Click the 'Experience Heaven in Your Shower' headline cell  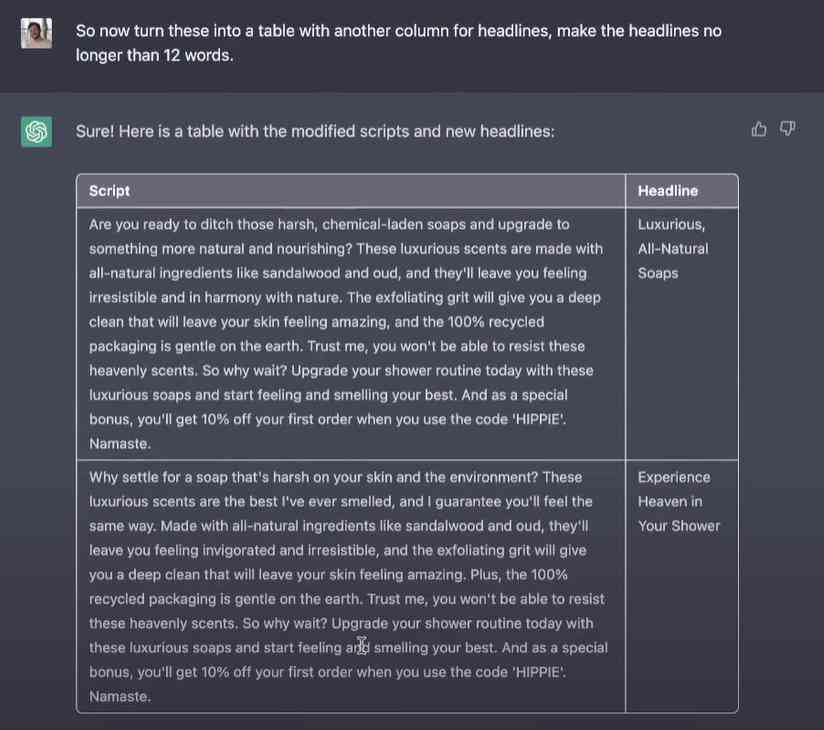pos(682,586)
